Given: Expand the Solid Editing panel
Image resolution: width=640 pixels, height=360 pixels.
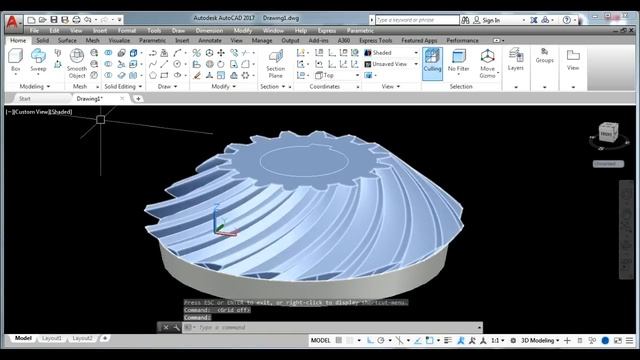Looking at the screenshot, I should coord(123,87).
